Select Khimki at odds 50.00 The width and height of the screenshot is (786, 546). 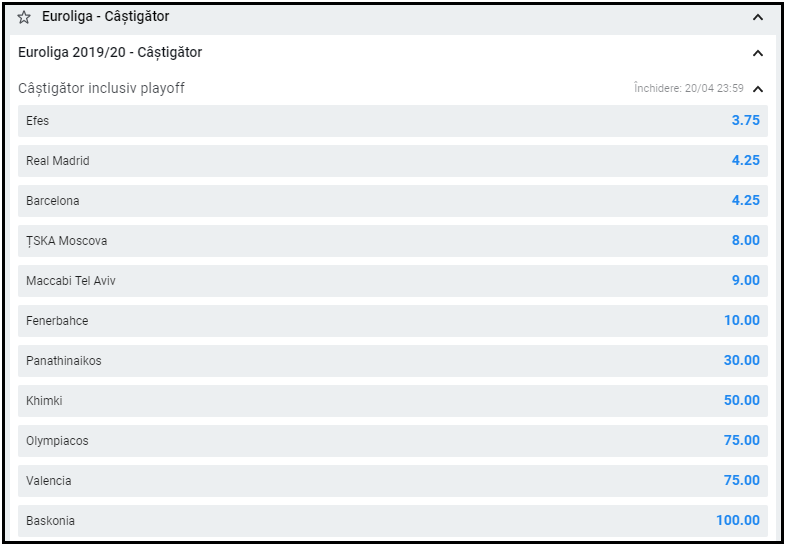(x=742, y=401)
